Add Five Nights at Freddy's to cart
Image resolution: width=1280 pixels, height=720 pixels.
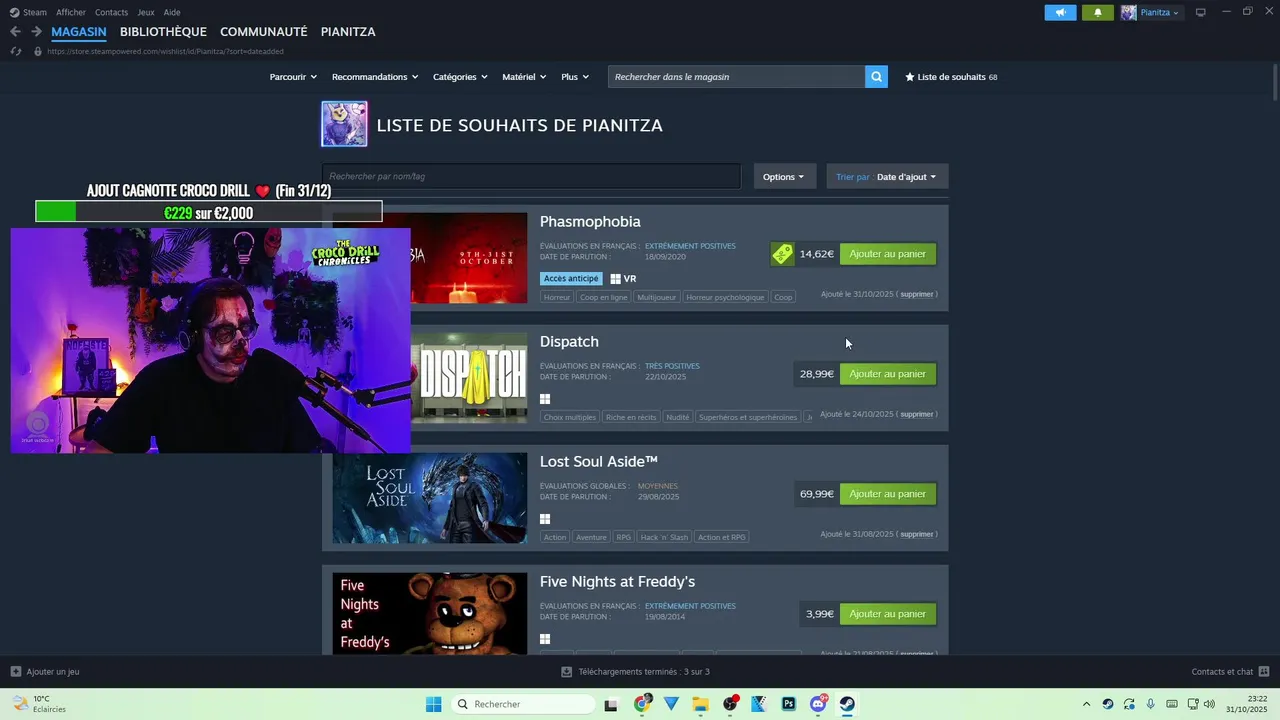[888, 614]
